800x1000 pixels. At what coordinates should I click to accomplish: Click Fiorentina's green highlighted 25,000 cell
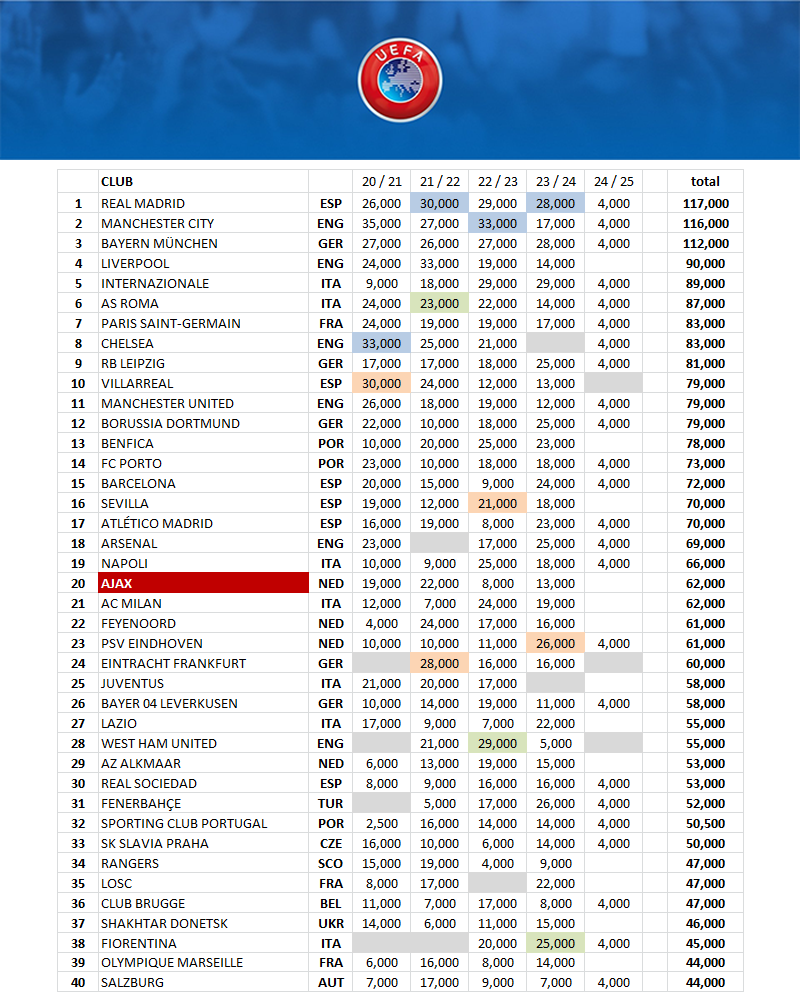pyautogui.click(x=556, y=944)
